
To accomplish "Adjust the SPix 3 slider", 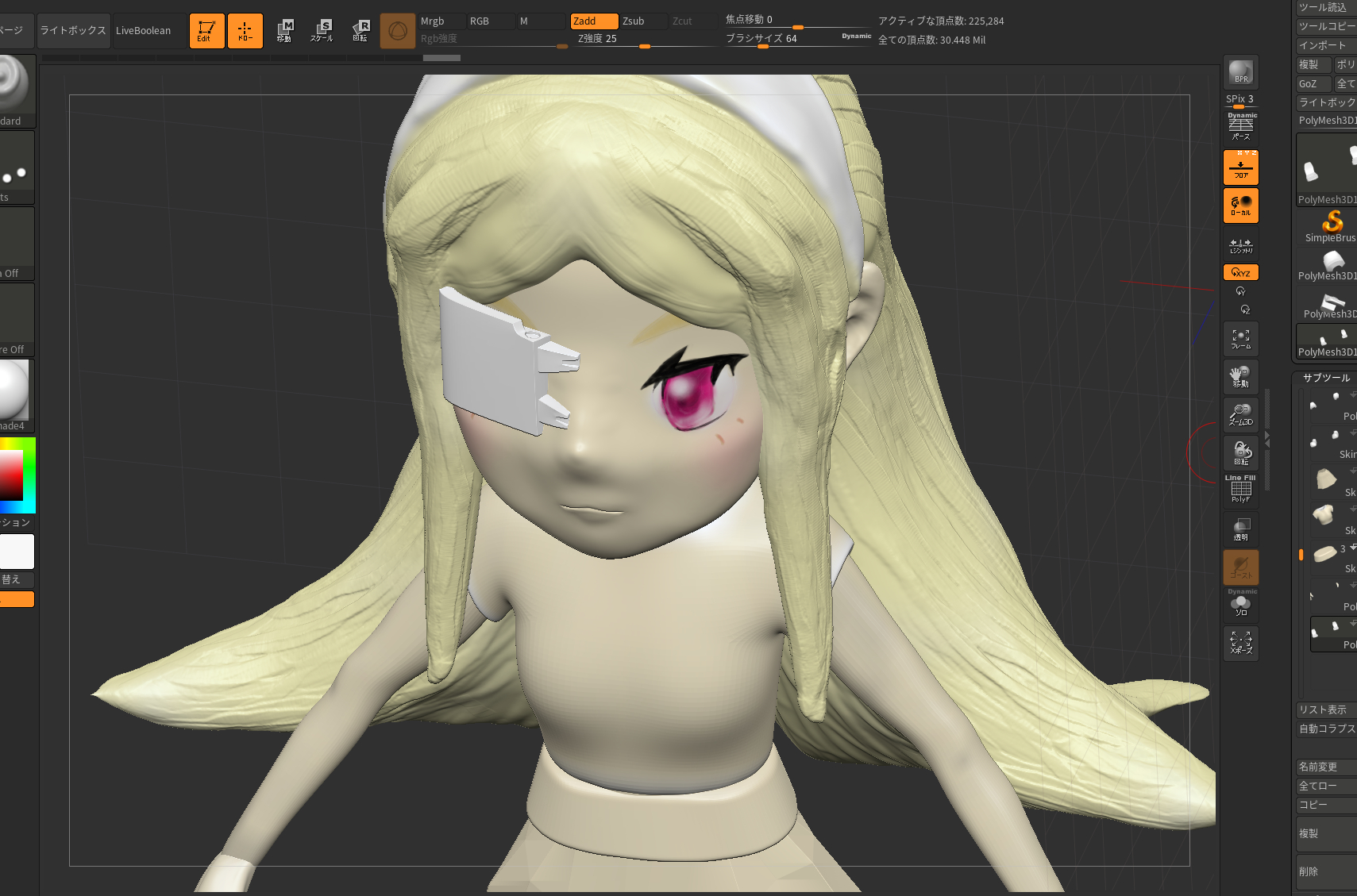I will [1240, 100].
